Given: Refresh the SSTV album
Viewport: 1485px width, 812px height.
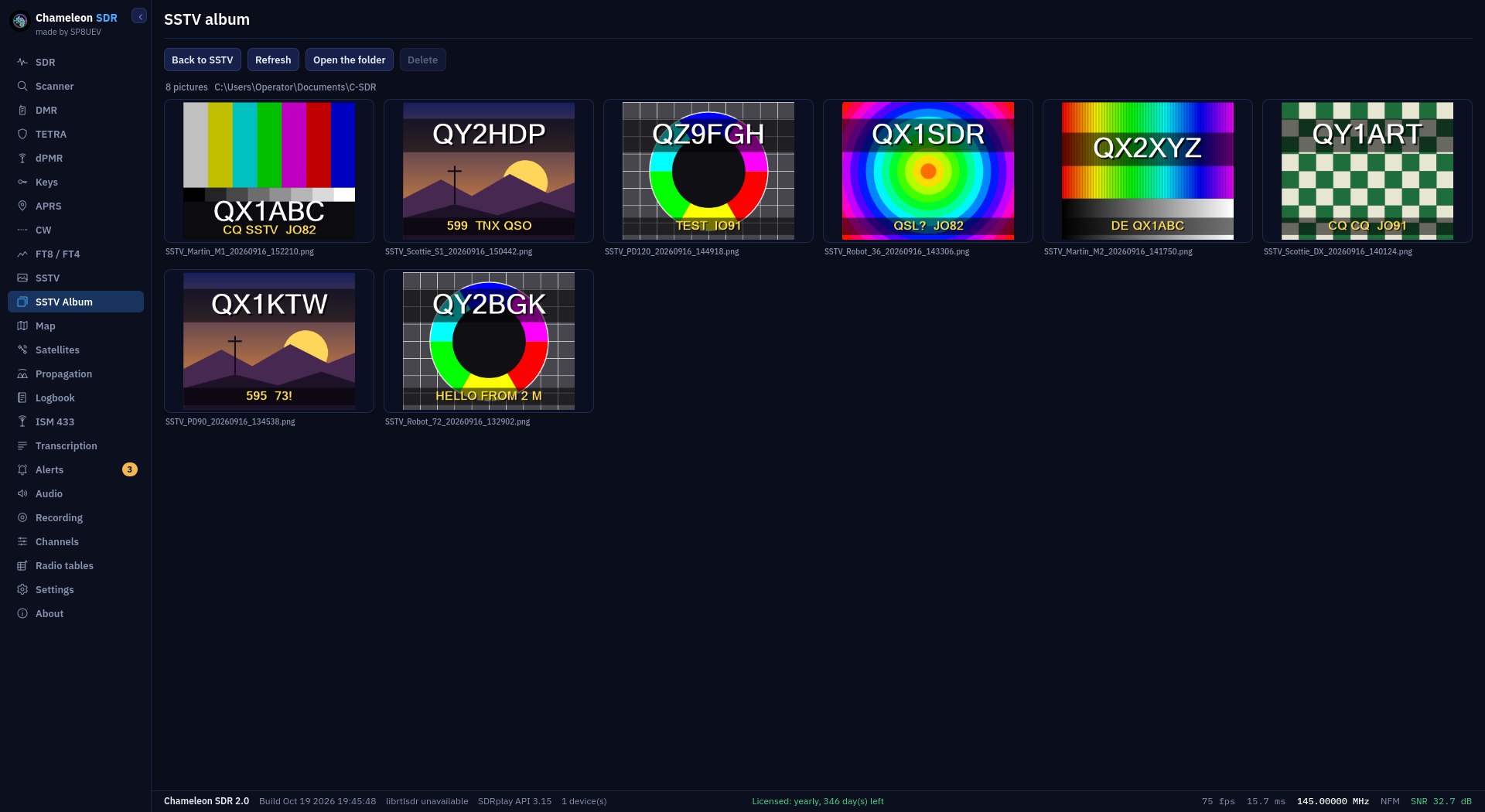Looking at the screenshot, I should (x=273, y=60).
